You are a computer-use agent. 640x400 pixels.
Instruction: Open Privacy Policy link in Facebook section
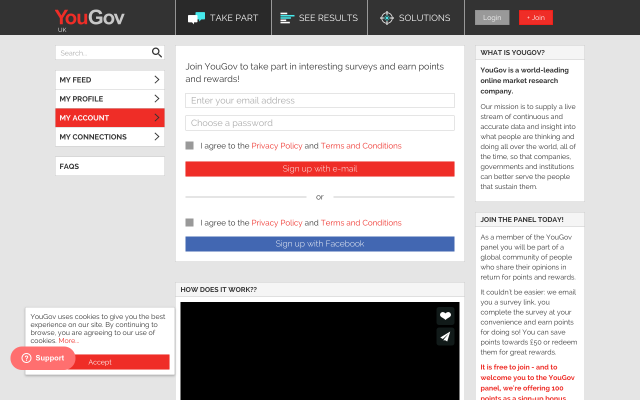[277, 222]
